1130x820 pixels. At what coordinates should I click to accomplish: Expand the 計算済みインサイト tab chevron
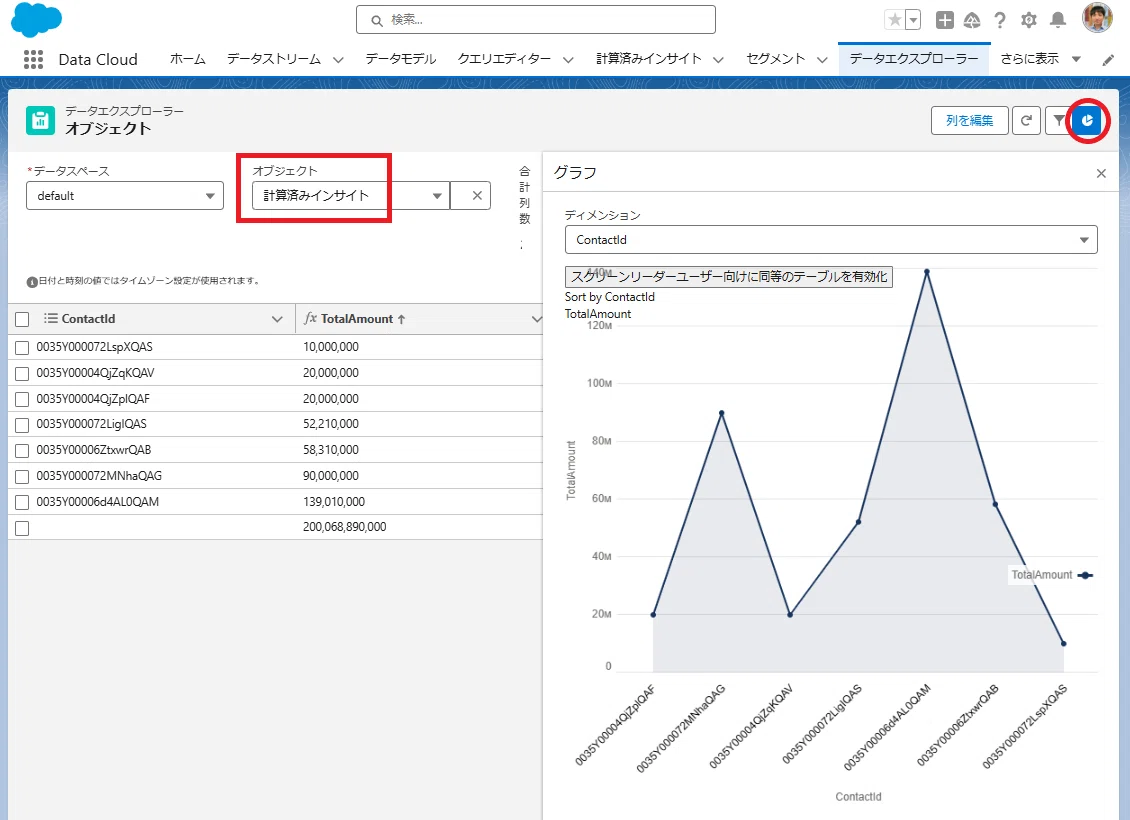coord(719,60)
